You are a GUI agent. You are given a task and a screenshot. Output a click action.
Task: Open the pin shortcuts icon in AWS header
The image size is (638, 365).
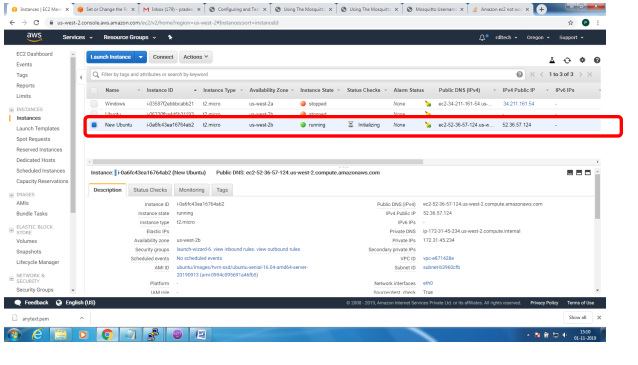click(170, 37)
